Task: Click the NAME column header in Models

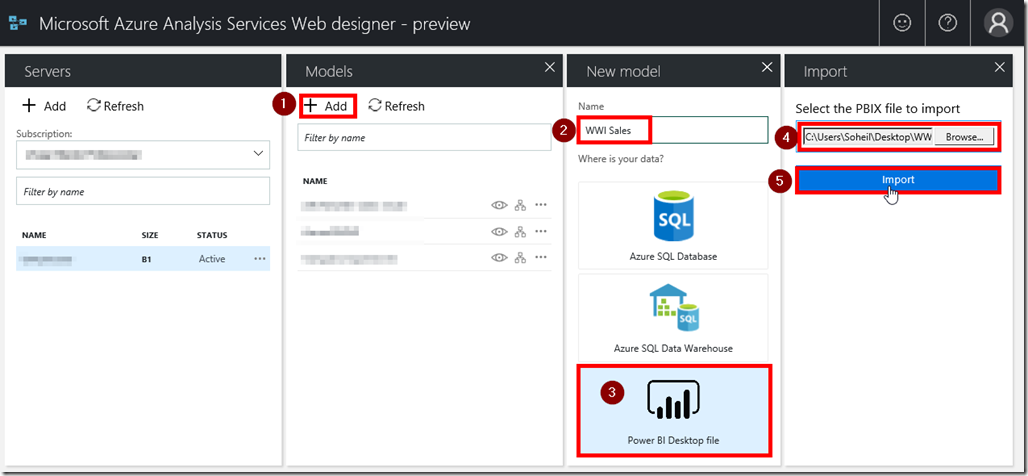Action: pos(315,181)
